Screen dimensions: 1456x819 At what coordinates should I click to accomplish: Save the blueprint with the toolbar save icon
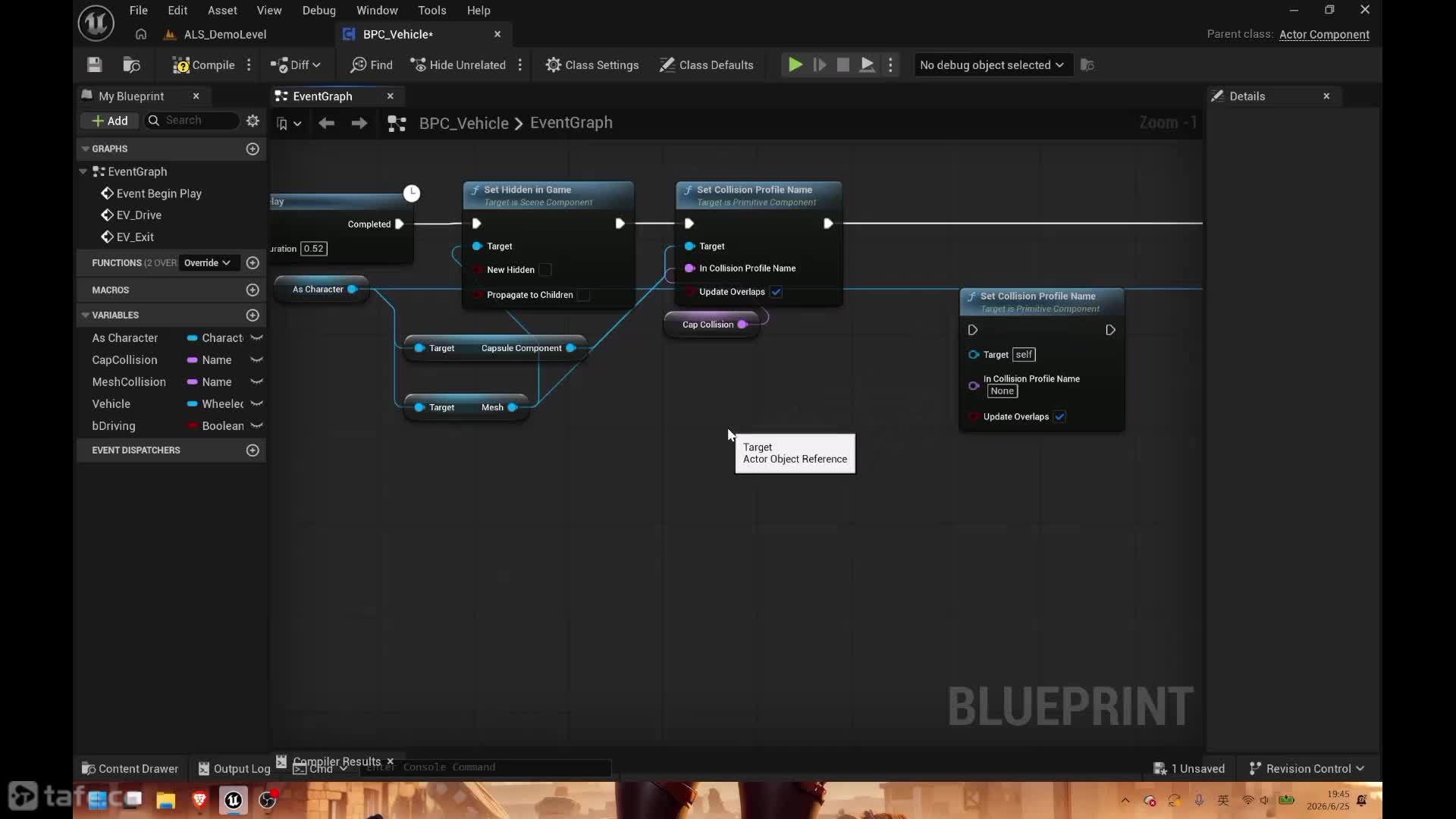(94, 65)
